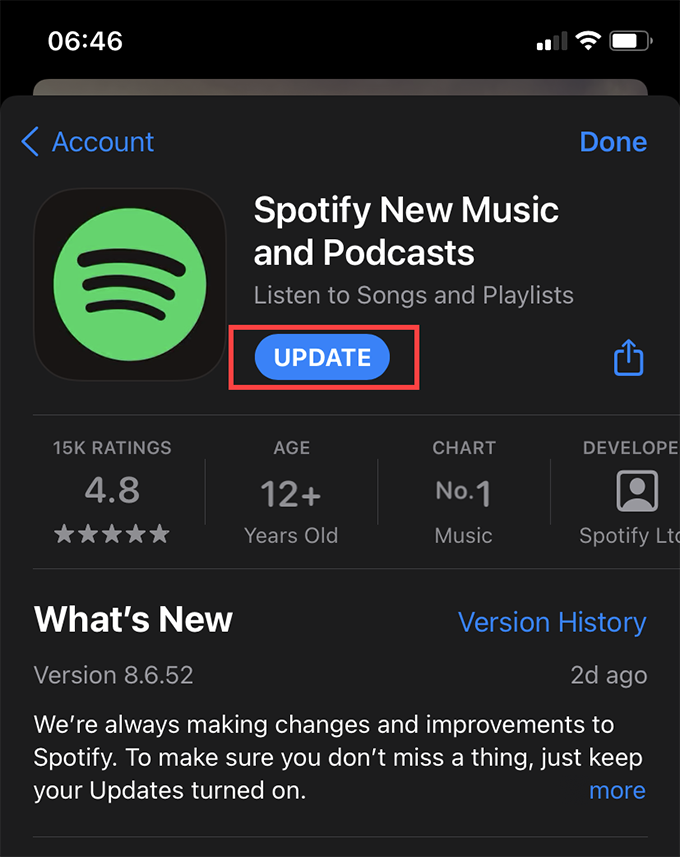The height and width of the screenshot is (857, 680).
Task: Tap the Spotify app icon
Action: [130, 285]
